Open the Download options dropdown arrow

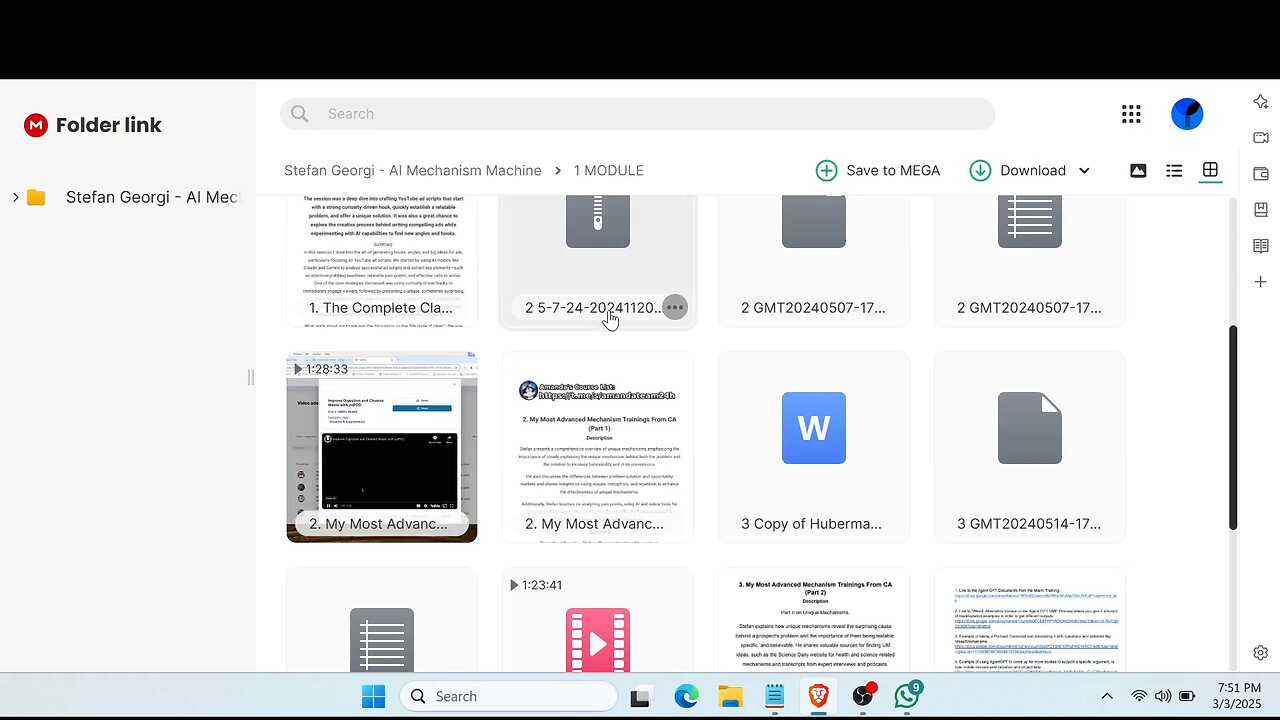[x=1084, y=171]
